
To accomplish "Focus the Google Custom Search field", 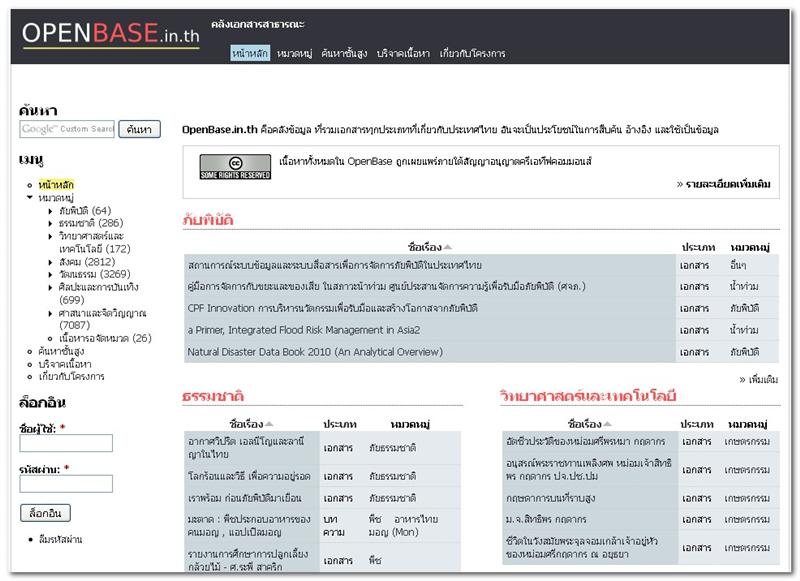I will pos(67,129).
